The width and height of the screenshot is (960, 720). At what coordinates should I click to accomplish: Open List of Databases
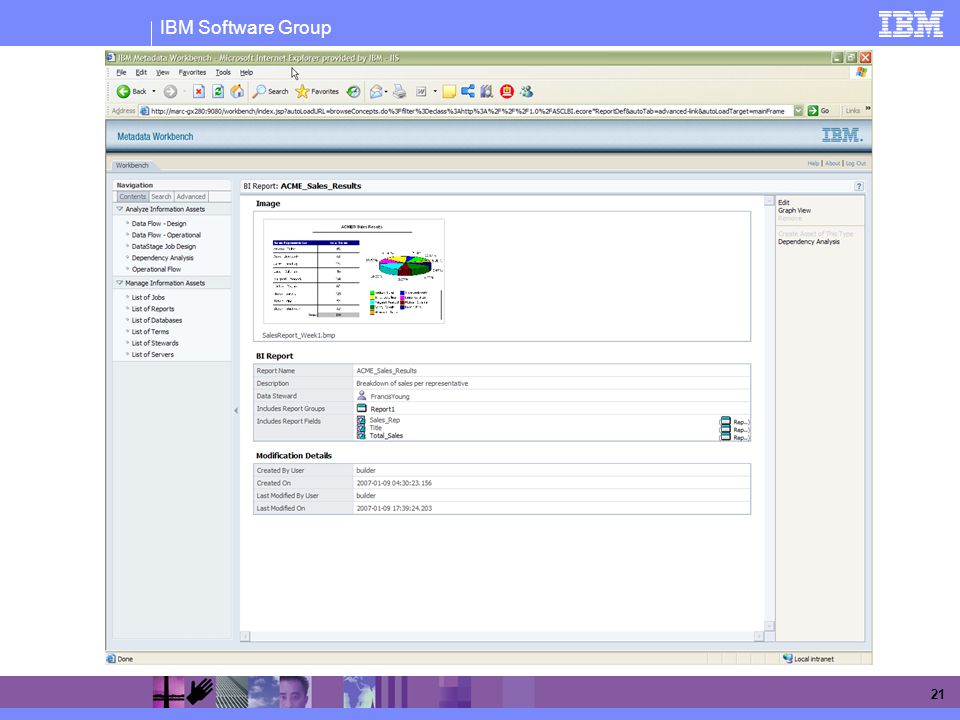tap(157, 320)
